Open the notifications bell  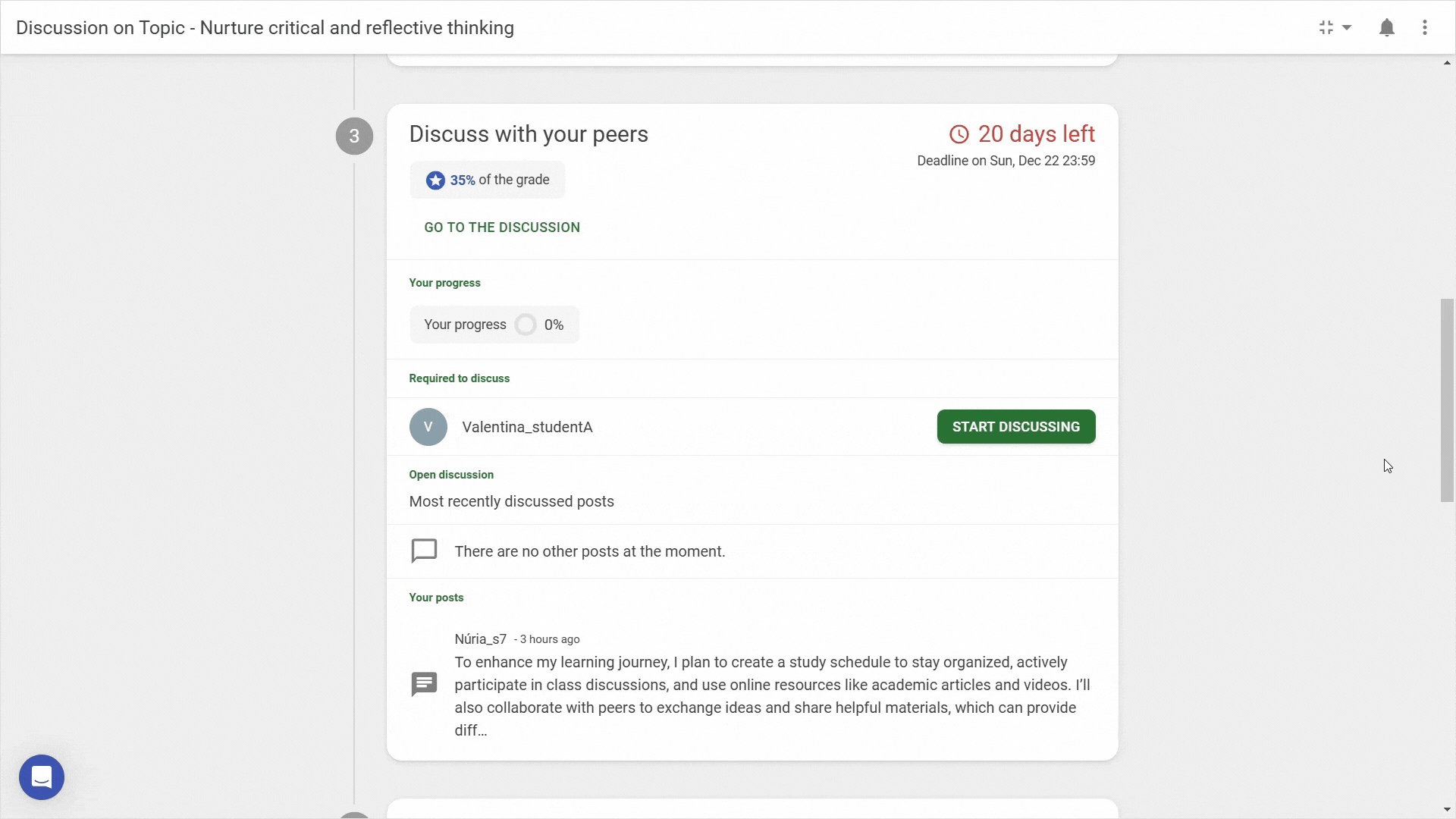point(1386,28)
